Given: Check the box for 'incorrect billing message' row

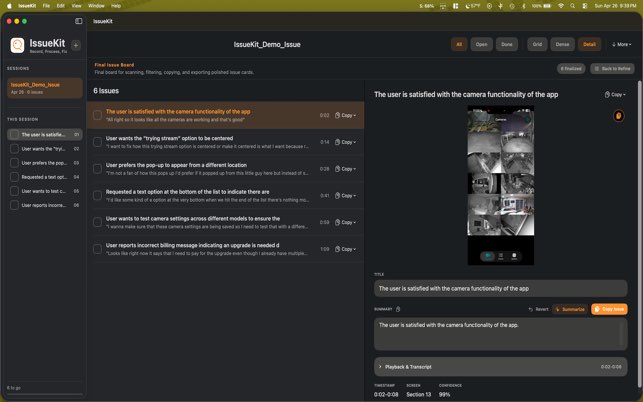Looking at the screenshot, I should tap(97, 249).
